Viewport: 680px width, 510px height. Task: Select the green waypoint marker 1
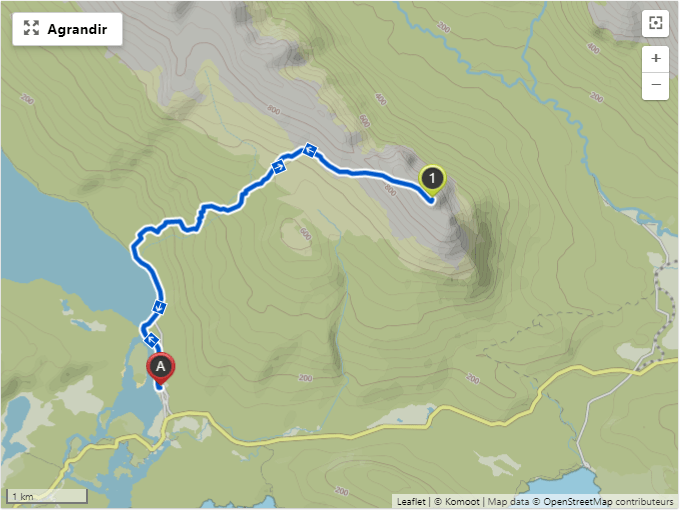pos(432,180)
